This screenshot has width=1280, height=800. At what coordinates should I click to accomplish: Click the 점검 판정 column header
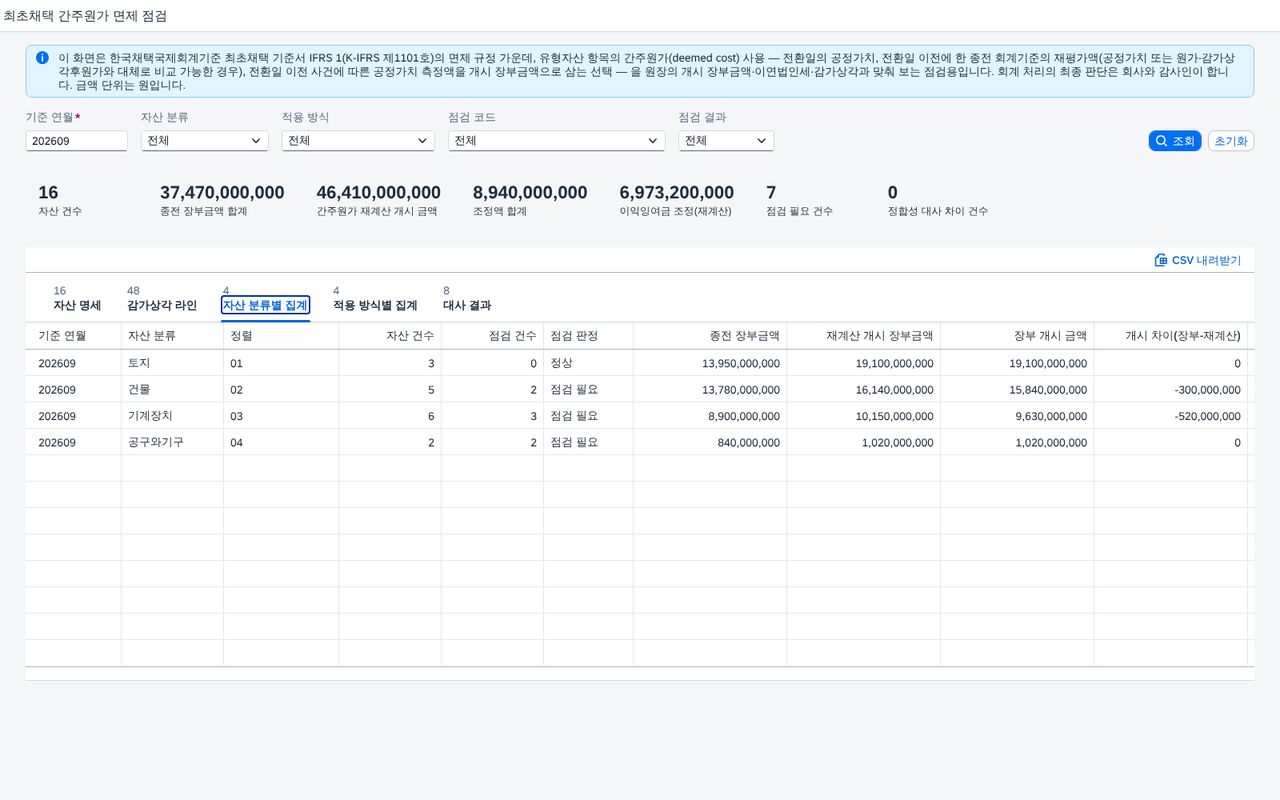588,336
